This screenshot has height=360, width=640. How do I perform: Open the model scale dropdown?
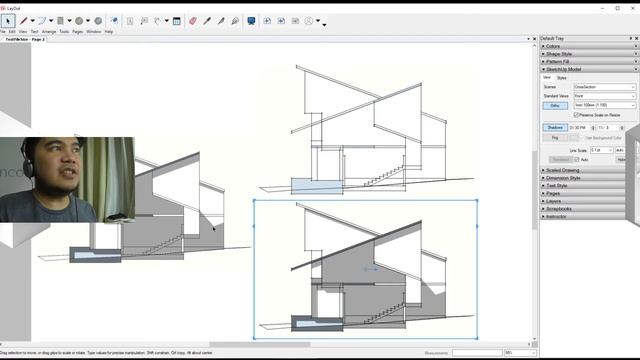point(604,105)
